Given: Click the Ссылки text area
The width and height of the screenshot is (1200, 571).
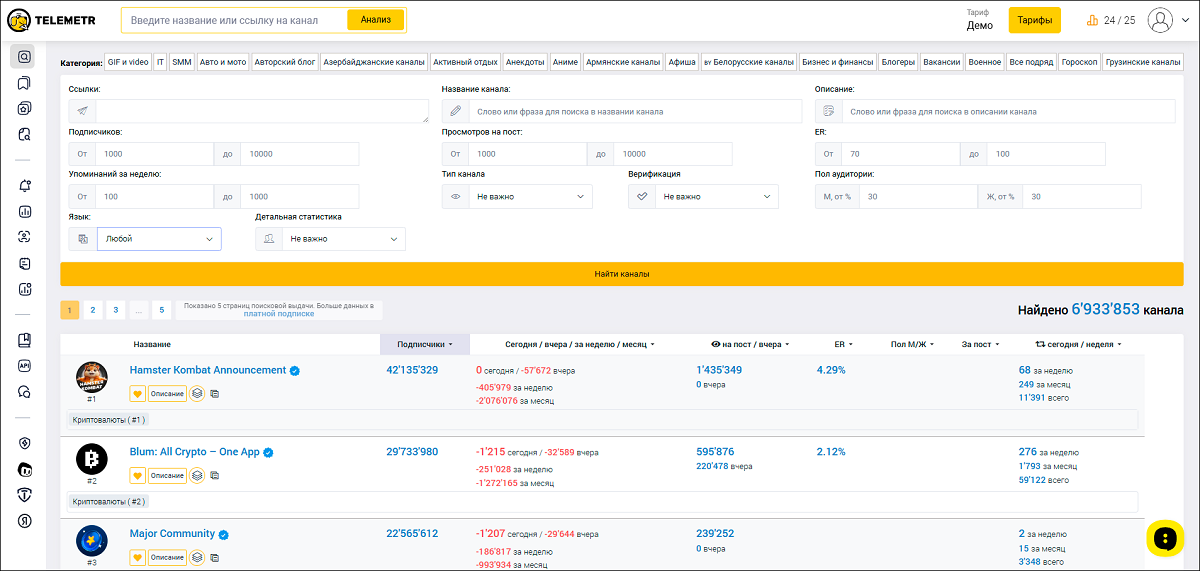Looking at the screenshot, I should 262,111.
